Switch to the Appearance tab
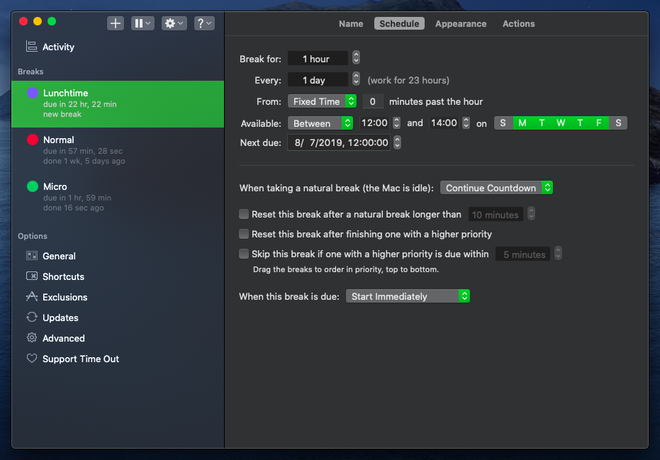 460,24
